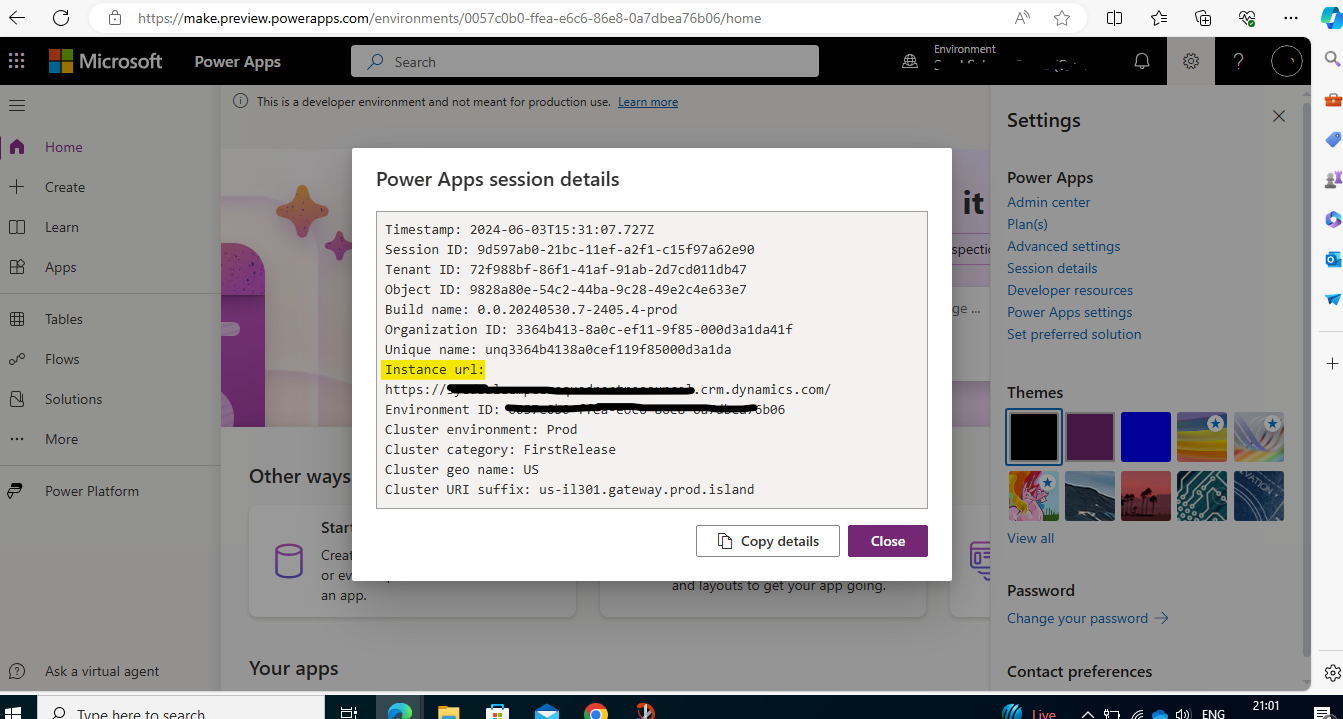The height and width of the screenshot is (719, 1343).
Task: Click the Settings gear icon
Action: tap(1190, 61)
